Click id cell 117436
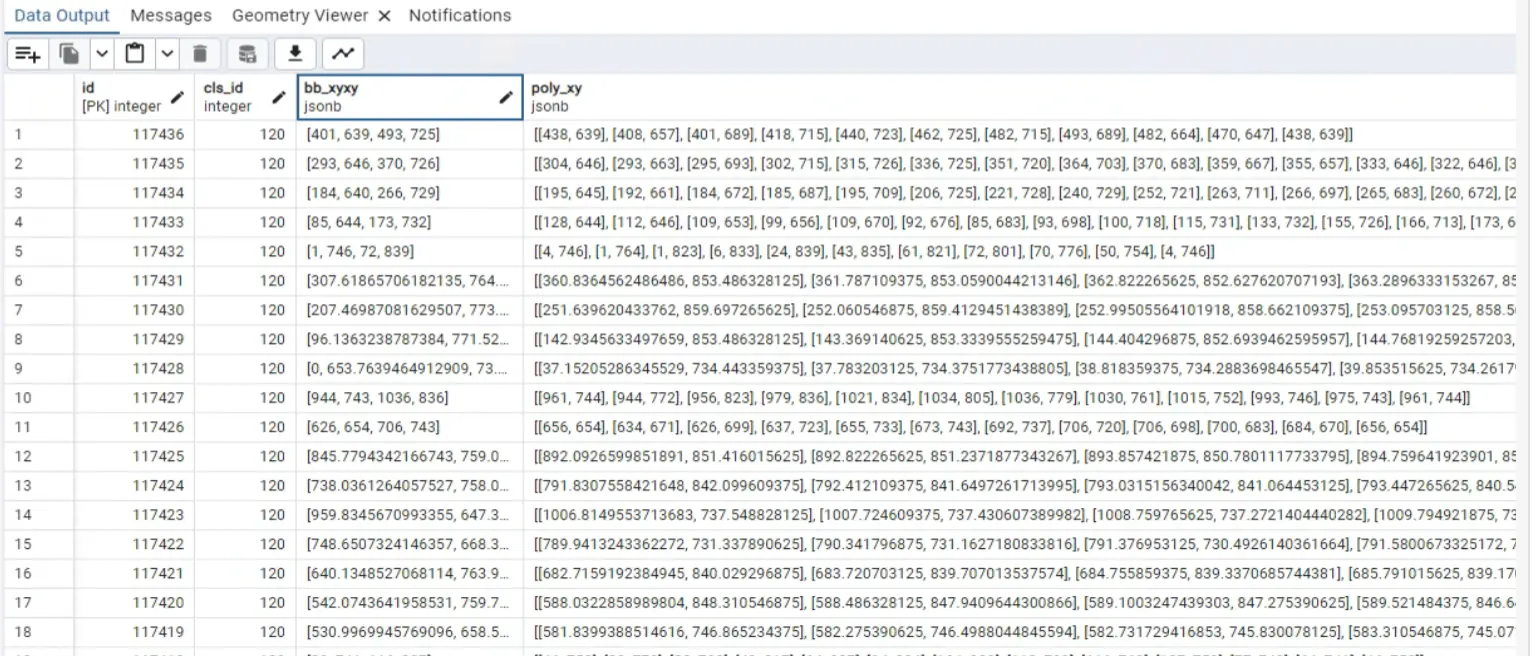1538x656 pixels. (134, 134)
